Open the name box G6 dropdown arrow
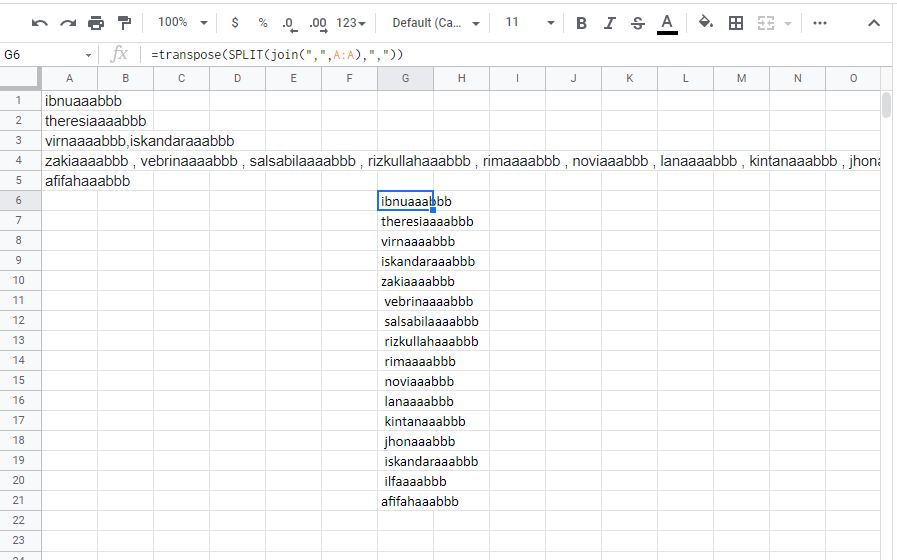The image size is (897, 560). 88,55
